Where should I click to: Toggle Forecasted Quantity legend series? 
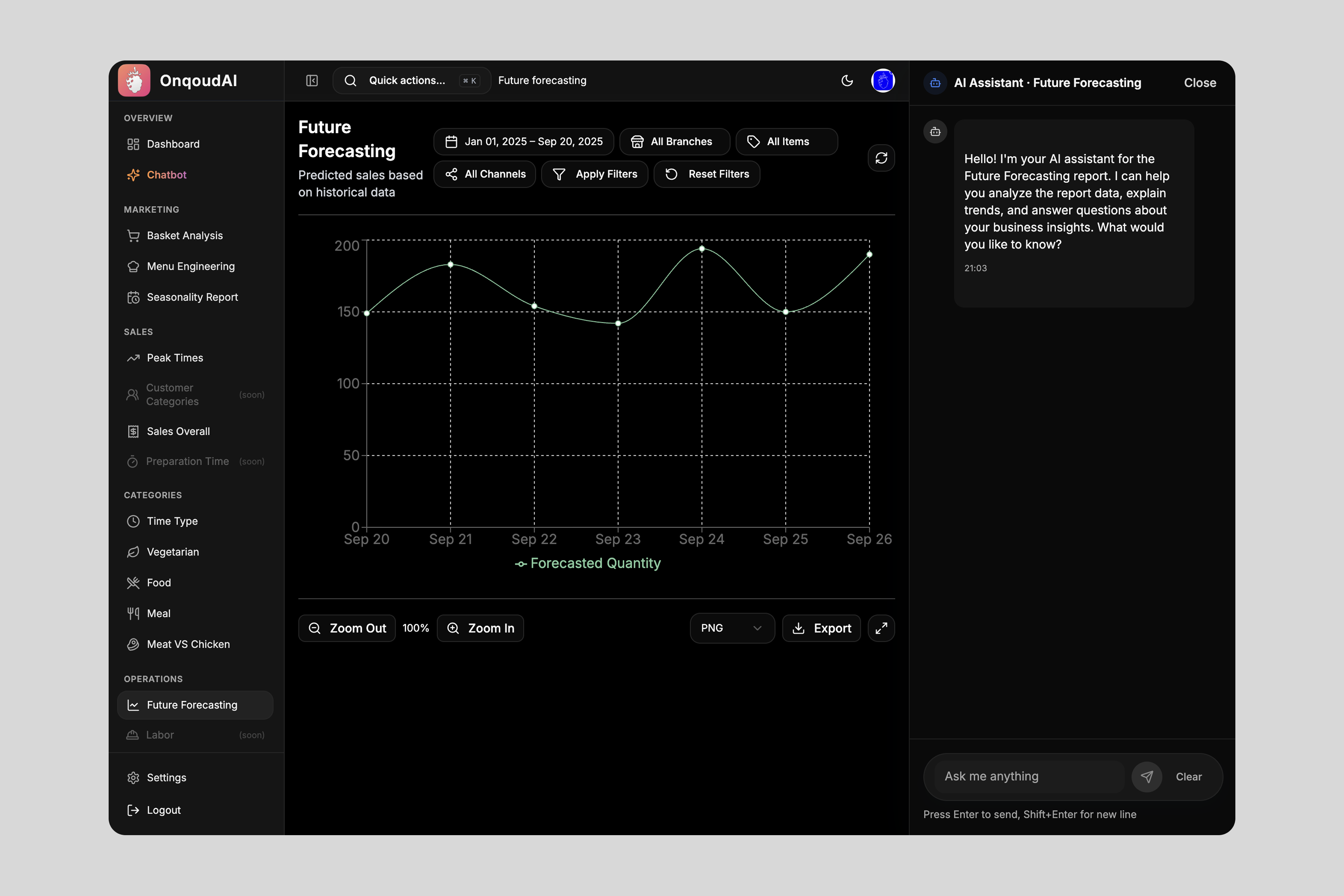coord(588,563)
